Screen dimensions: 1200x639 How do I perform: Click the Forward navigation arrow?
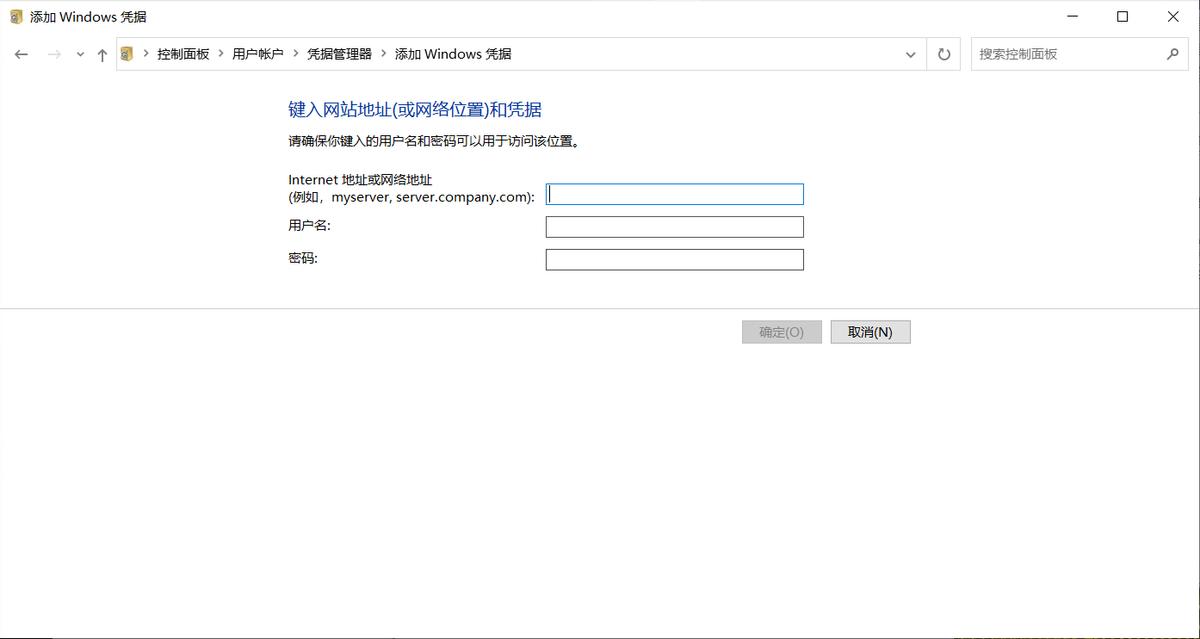coord(54,54)
